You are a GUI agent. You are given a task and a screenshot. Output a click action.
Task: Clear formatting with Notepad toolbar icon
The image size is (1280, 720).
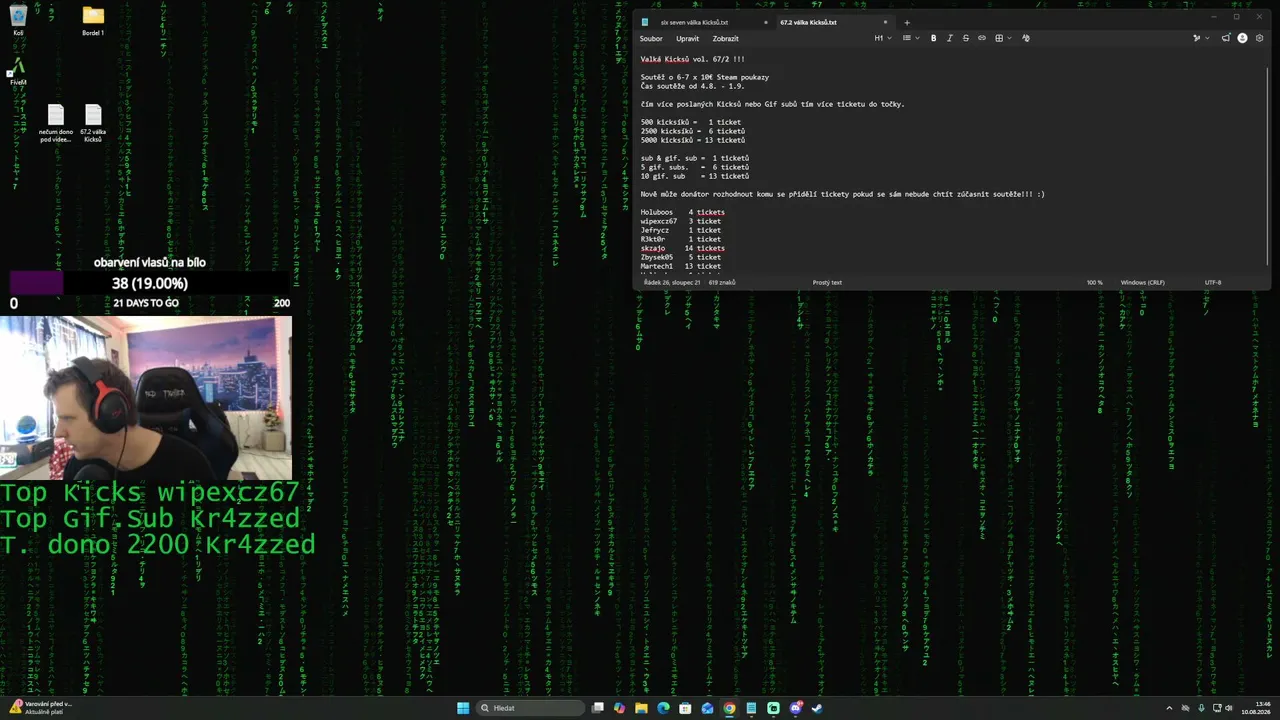pos(1026,38)
